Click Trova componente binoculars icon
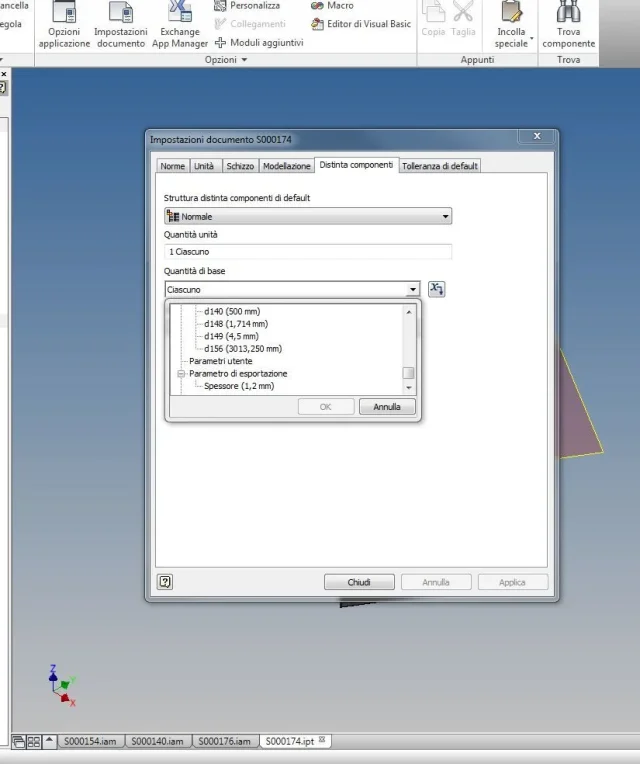Image resolution: width=640 pixels, height=764 pixels. (568, 12)
